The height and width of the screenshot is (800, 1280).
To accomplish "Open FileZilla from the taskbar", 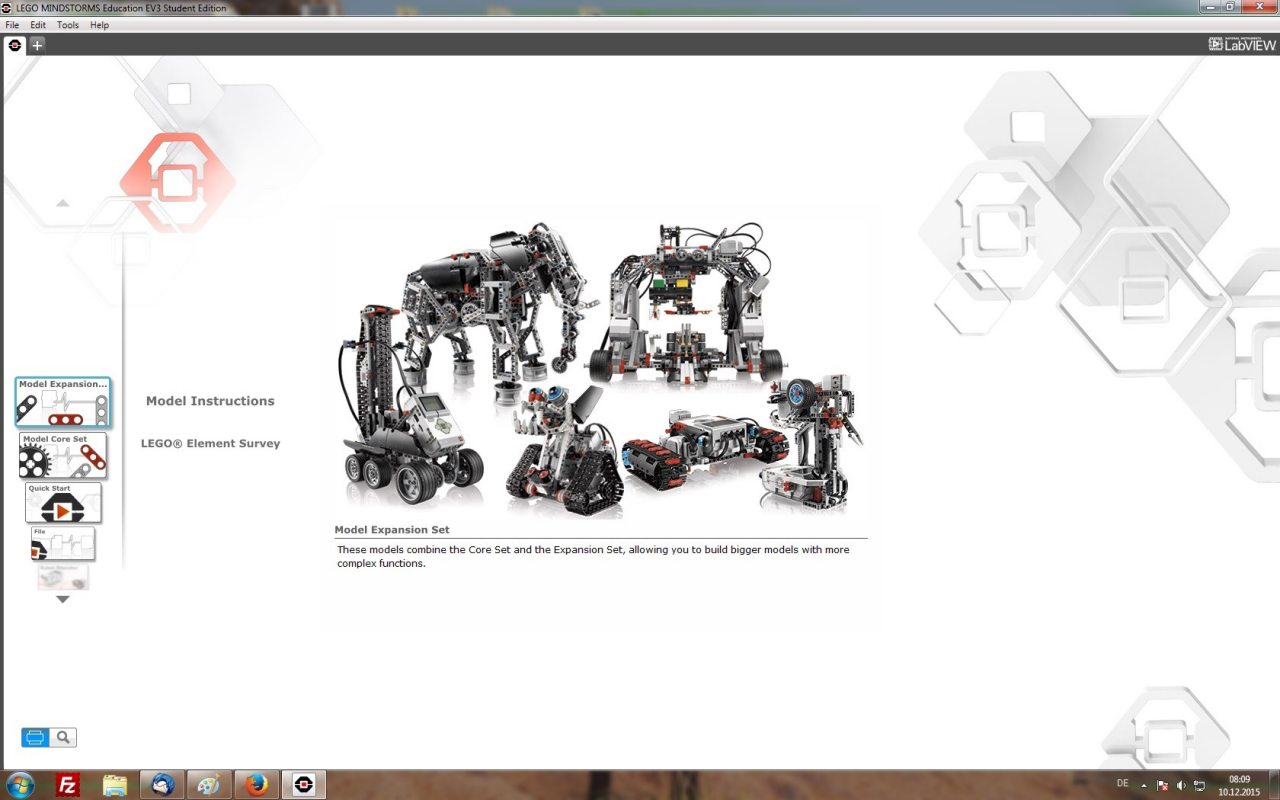I will [68, 785].
